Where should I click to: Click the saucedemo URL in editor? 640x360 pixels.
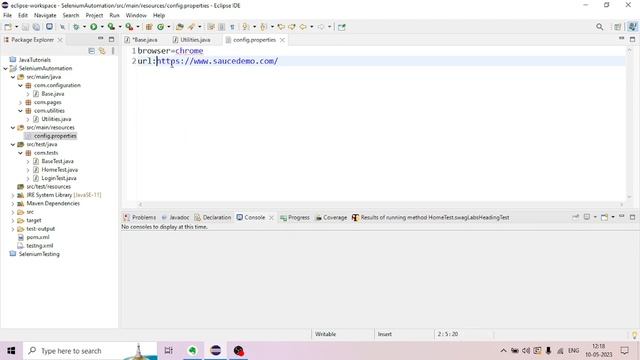[218, 61]
